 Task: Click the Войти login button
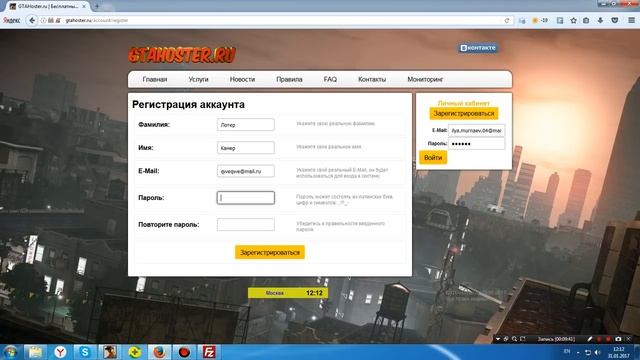[433, 158]
